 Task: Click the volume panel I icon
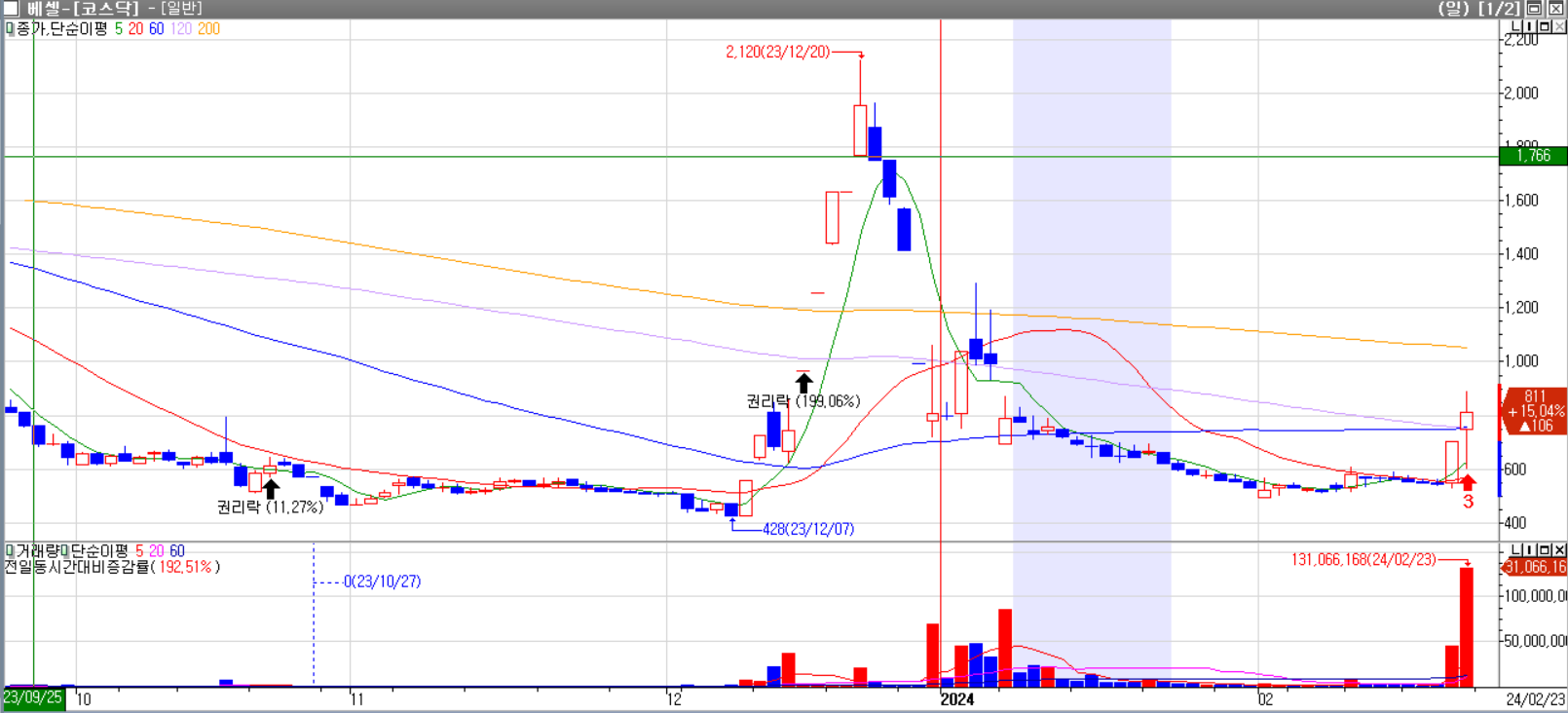click(x=1530, y=550)
